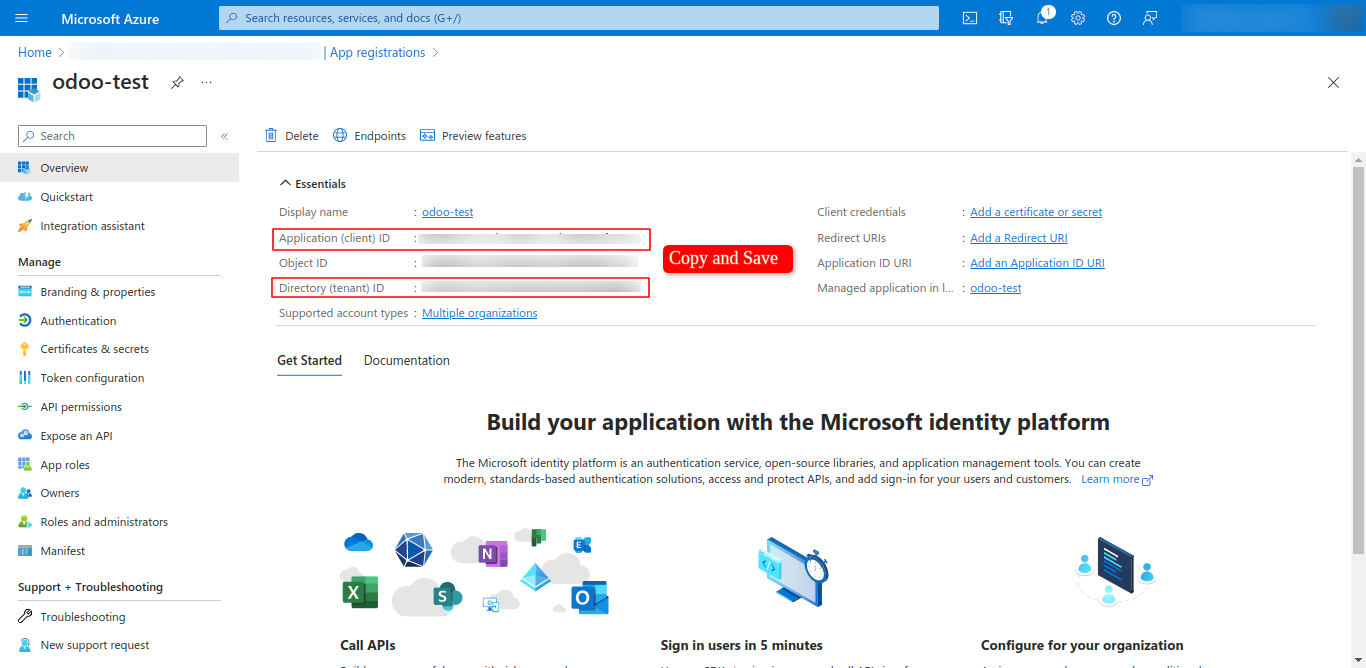Open portal Settings gear
1366x668 pixels.
(1078, 18)
